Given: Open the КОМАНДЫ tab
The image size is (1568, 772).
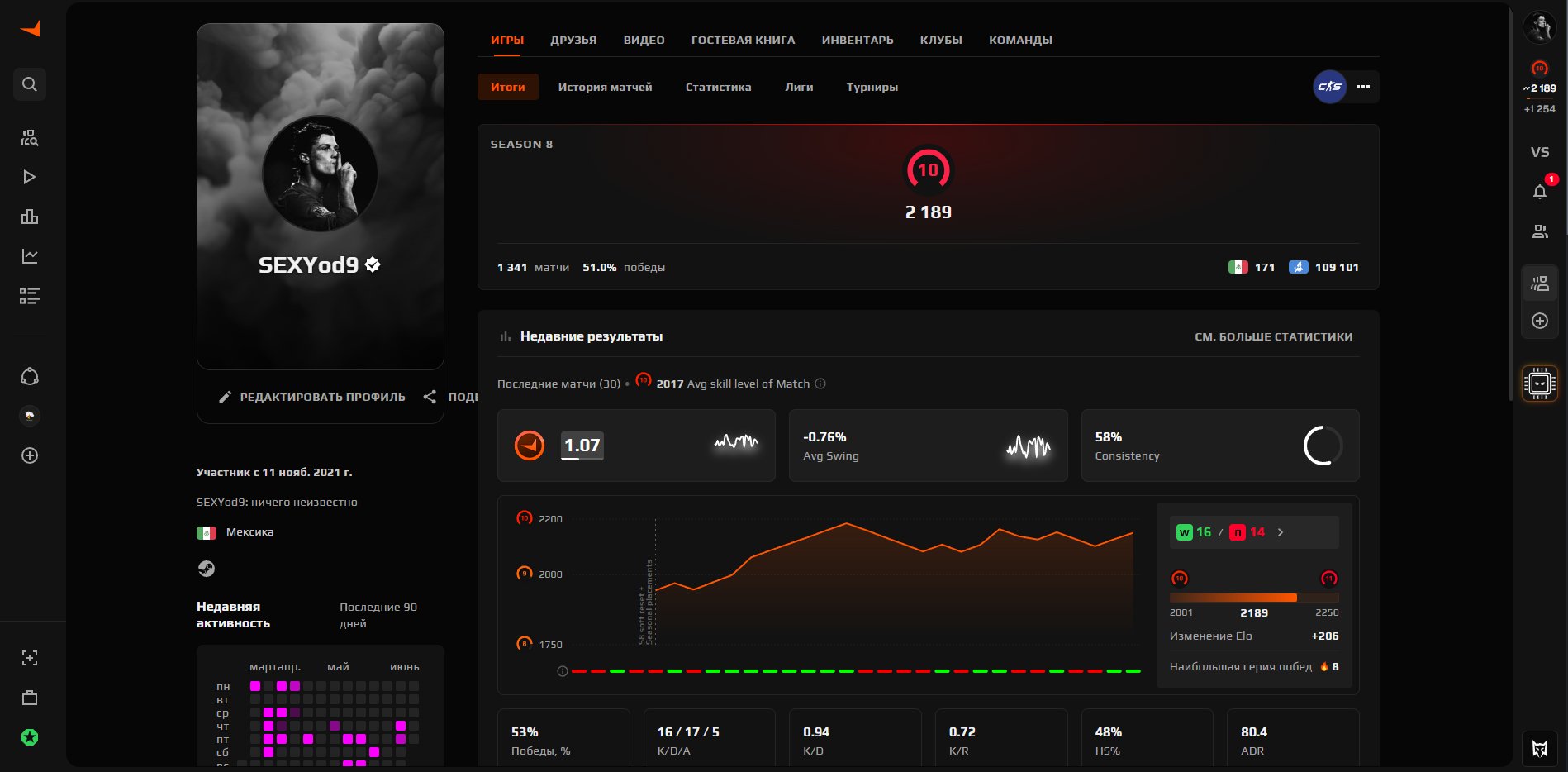Looking at the screenshot, I should [x=1020, y=40].
